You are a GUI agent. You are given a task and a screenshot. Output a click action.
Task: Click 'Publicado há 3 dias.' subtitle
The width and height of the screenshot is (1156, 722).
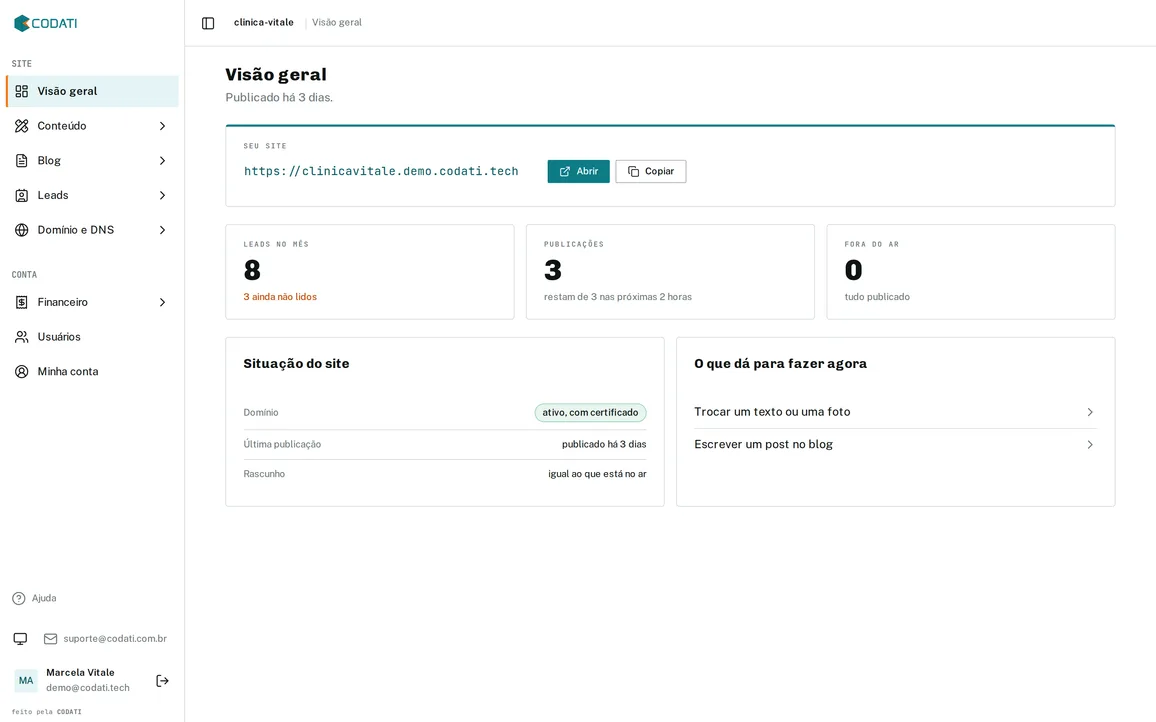tap(279, 97)
